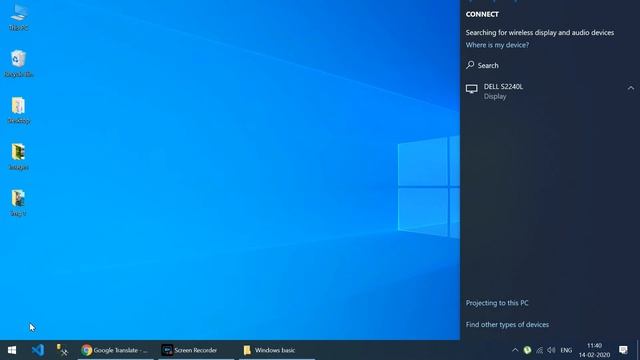Image resolution: width=640 pixels, height=360 pixels.
Task: Open the volume control tray icon
Action: click(551, 350)
